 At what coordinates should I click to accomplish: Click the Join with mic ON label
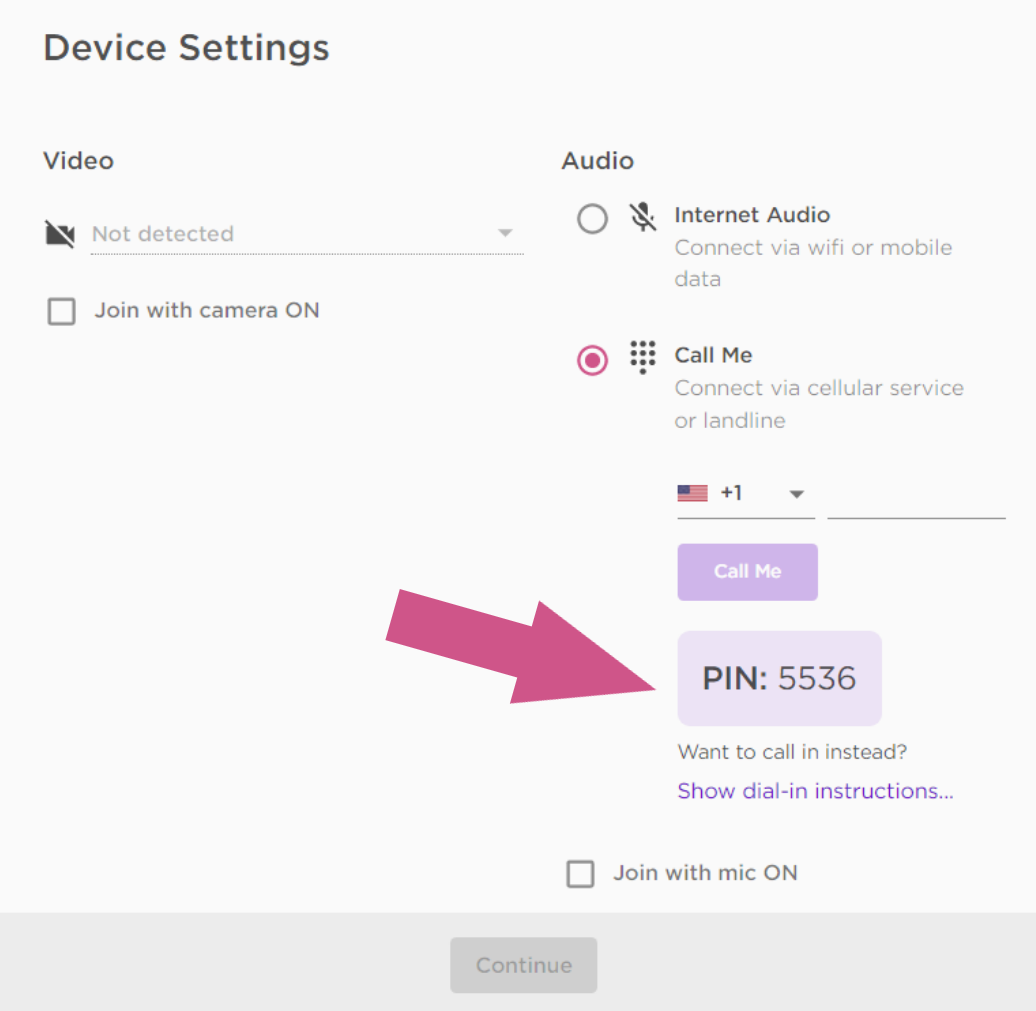pyautogui.click(x=705, y=873)
